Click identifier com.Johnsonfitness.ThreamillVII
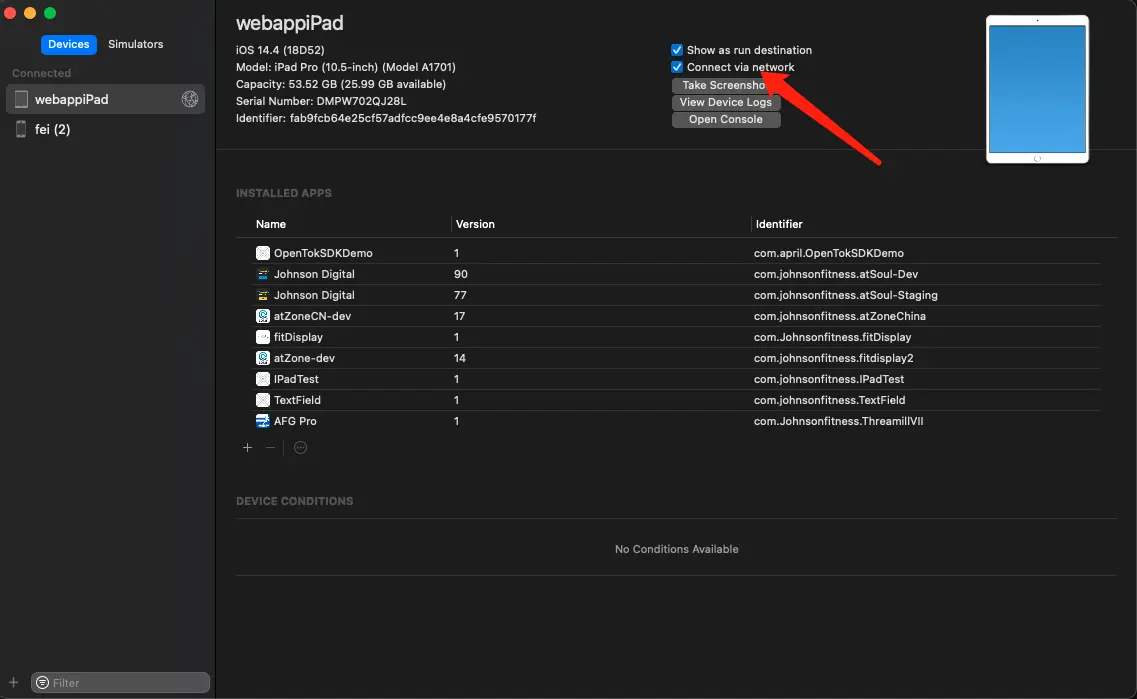The width and height of the screenshot is (1137, 699). tap(838, 421)
